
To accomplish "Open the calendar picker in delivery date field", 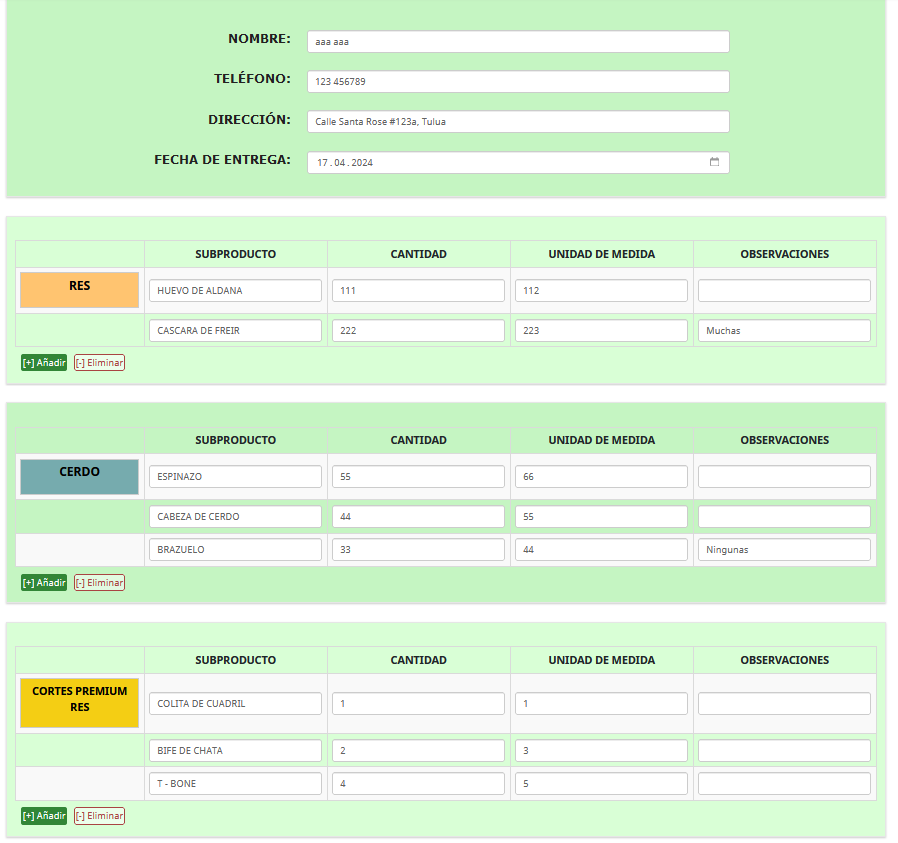I will pos(714,162).
